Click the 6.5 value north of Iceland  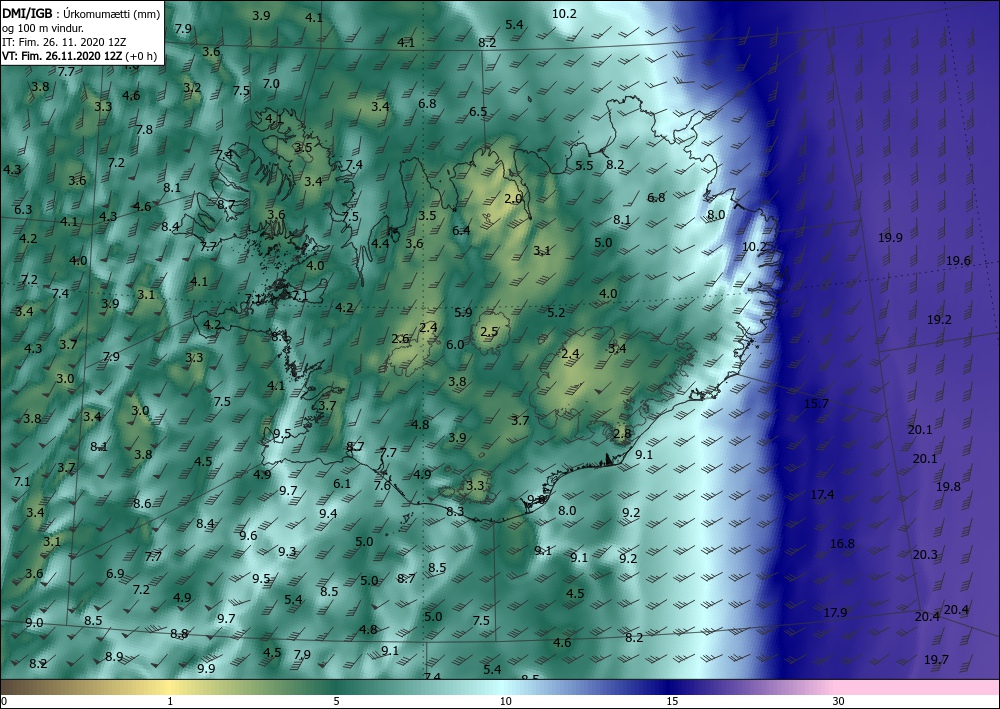(478, 112)
